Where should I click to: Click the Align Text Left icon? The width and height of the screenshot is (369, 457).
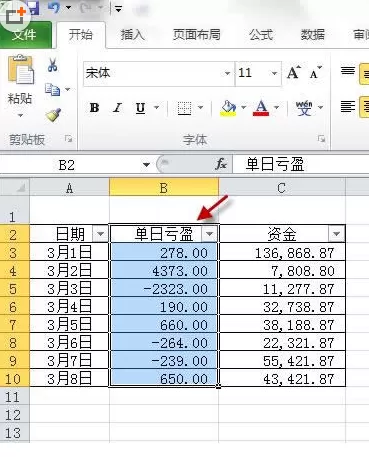coord(348,107)
